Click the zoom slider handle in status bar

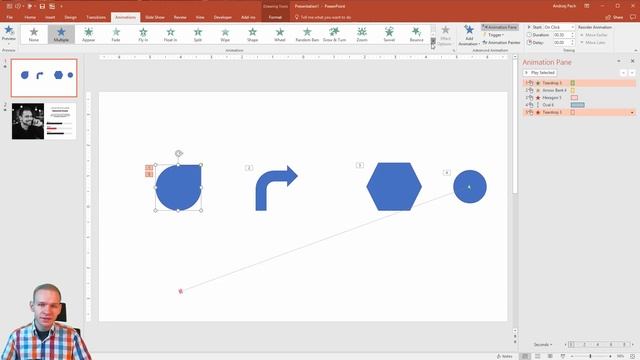pyautogui.click(x=590, y=356)
